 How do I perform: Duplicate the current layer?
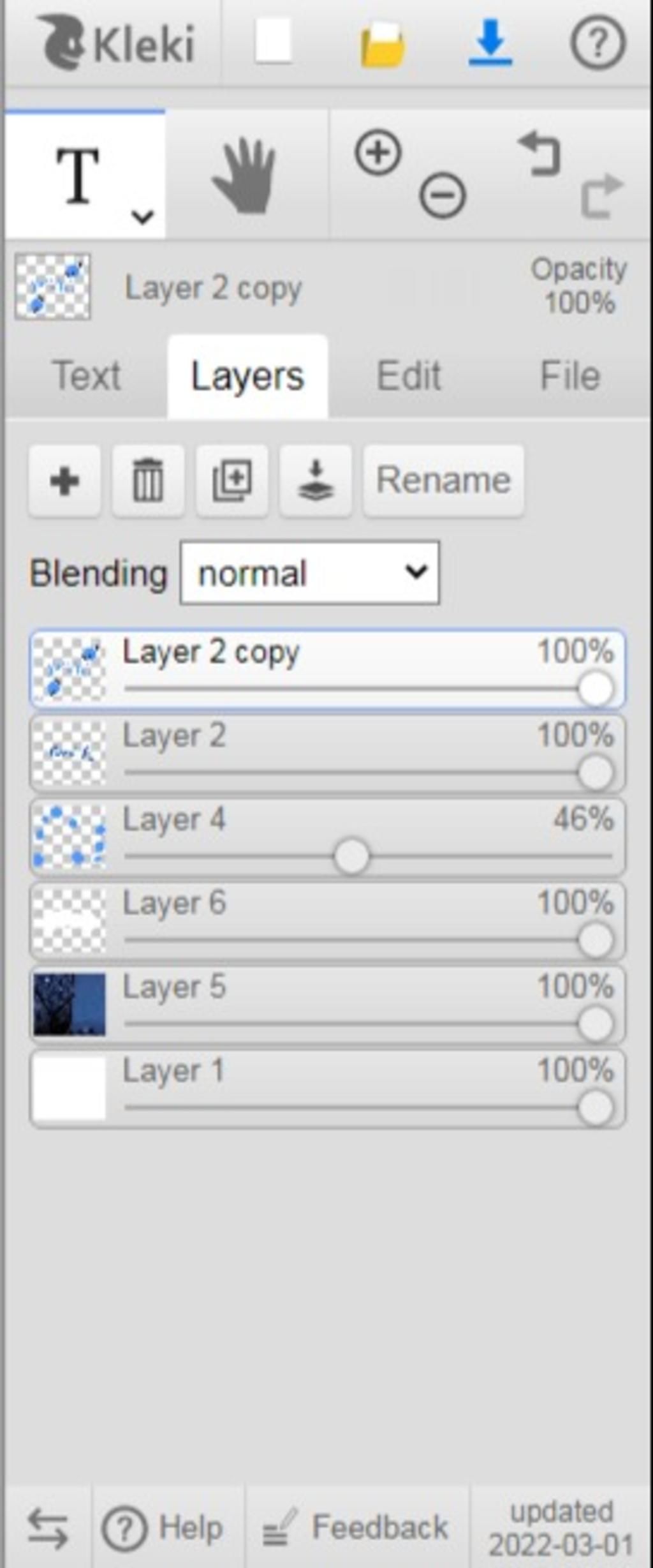[231, 480]
